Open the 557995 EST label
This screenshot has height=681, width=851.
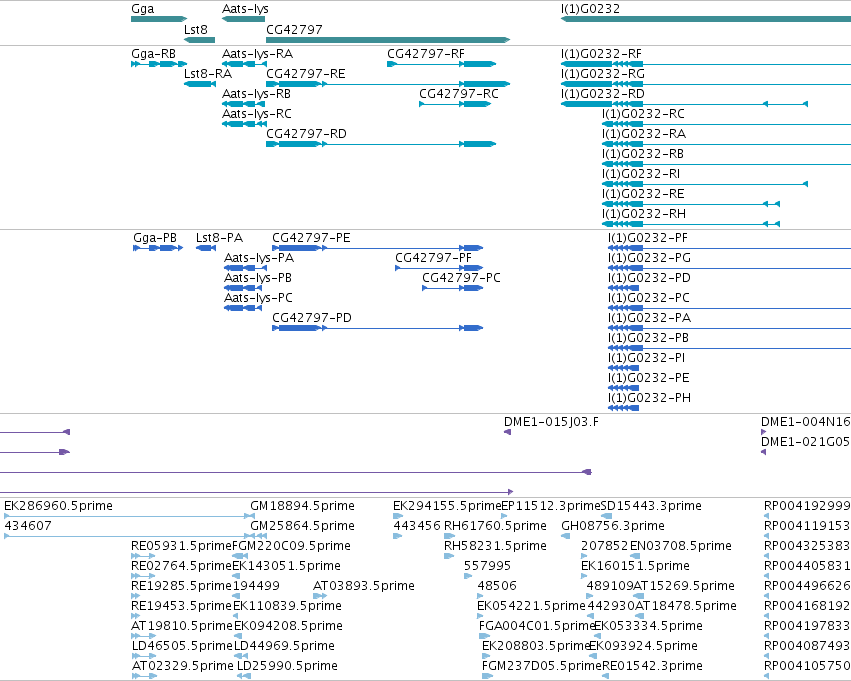[x=487, y=566]
